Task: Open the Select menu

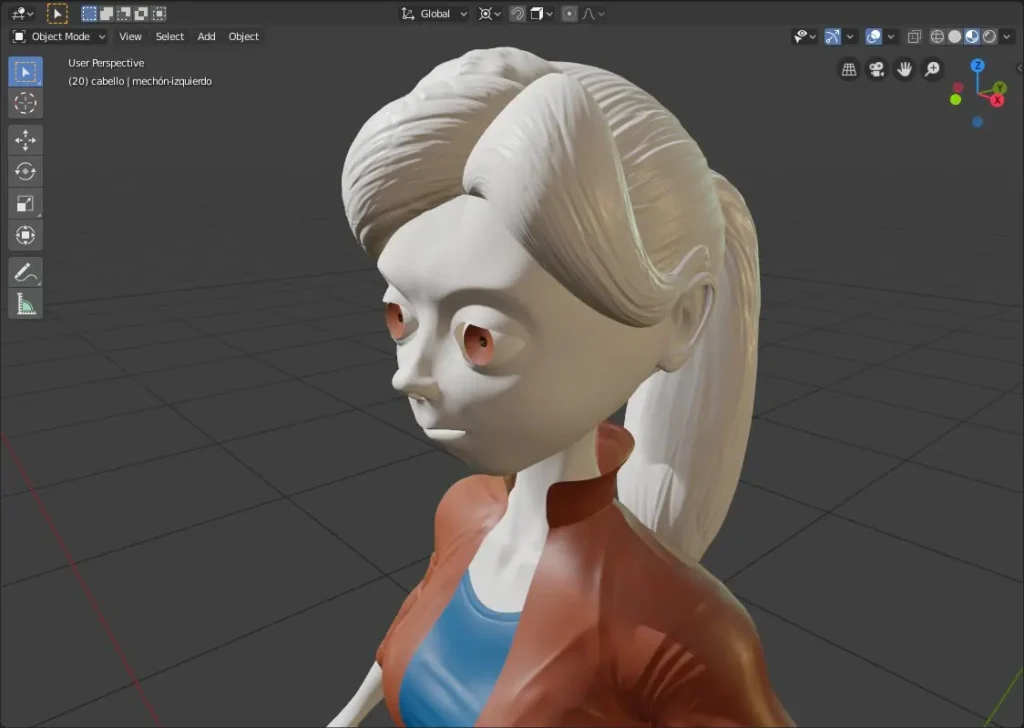Action: pos(169,37)
